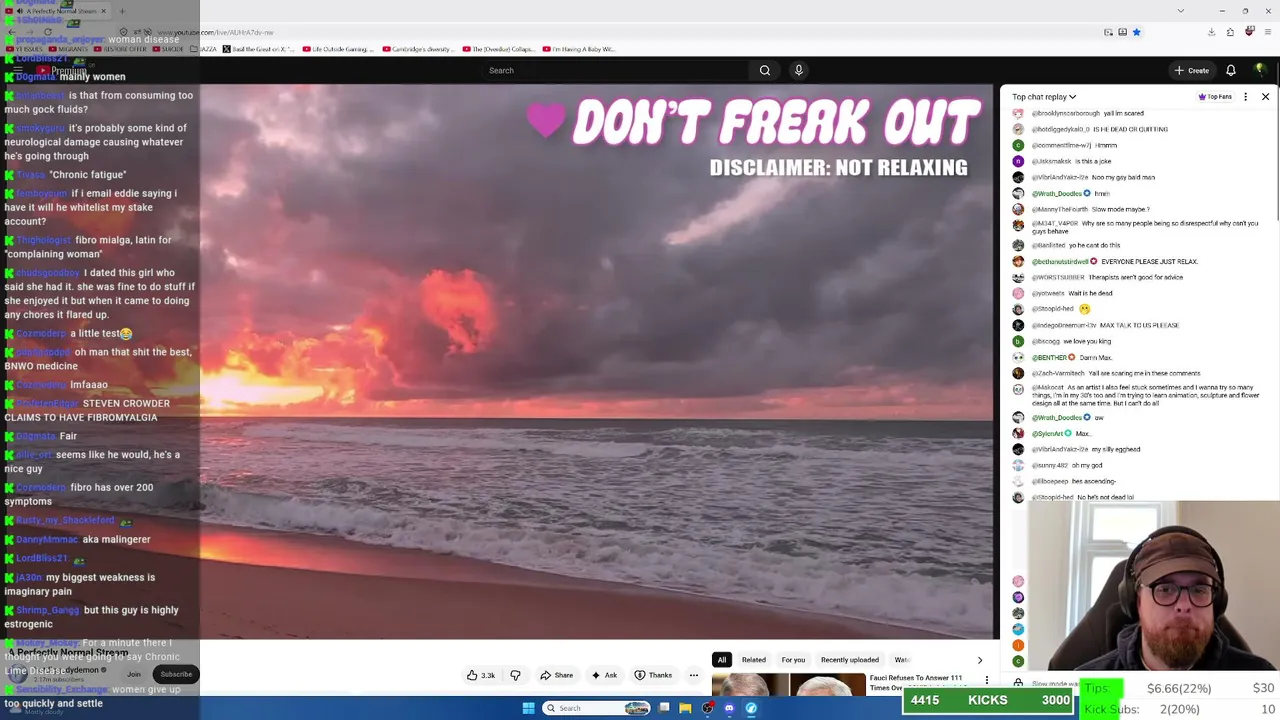Dislike the video with the thumbs-down icon

[515, 675]
